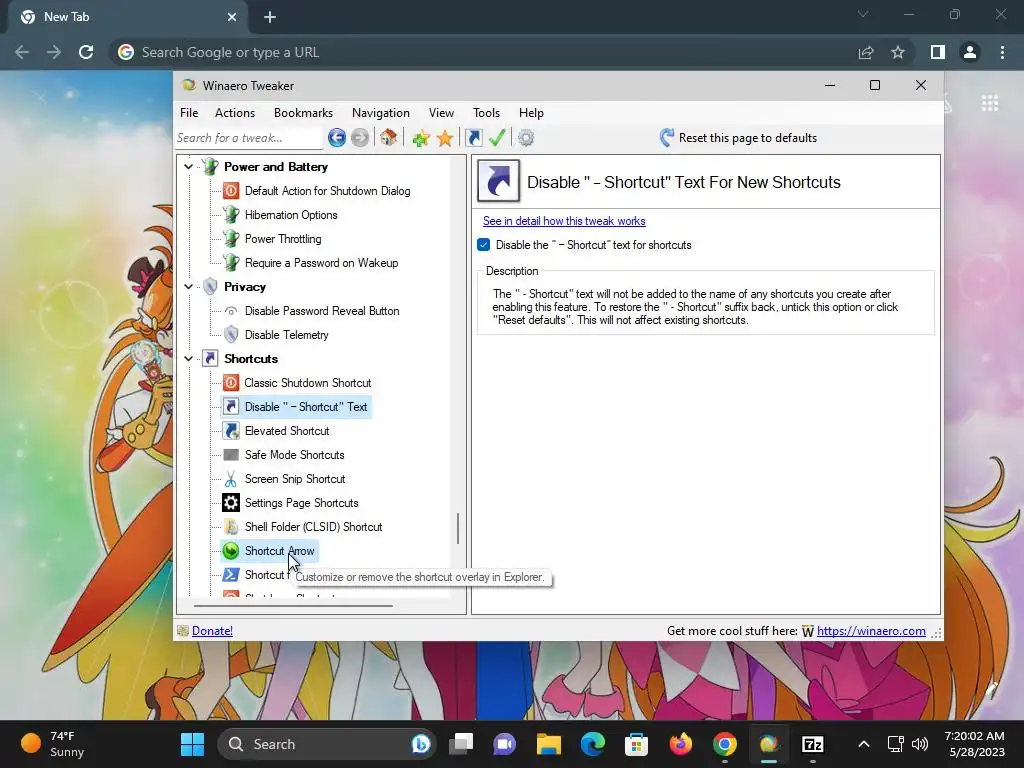1024x768 pixels.
Task: Open bookmarks with the gold star icon
Action: click(x=445, y=138)
